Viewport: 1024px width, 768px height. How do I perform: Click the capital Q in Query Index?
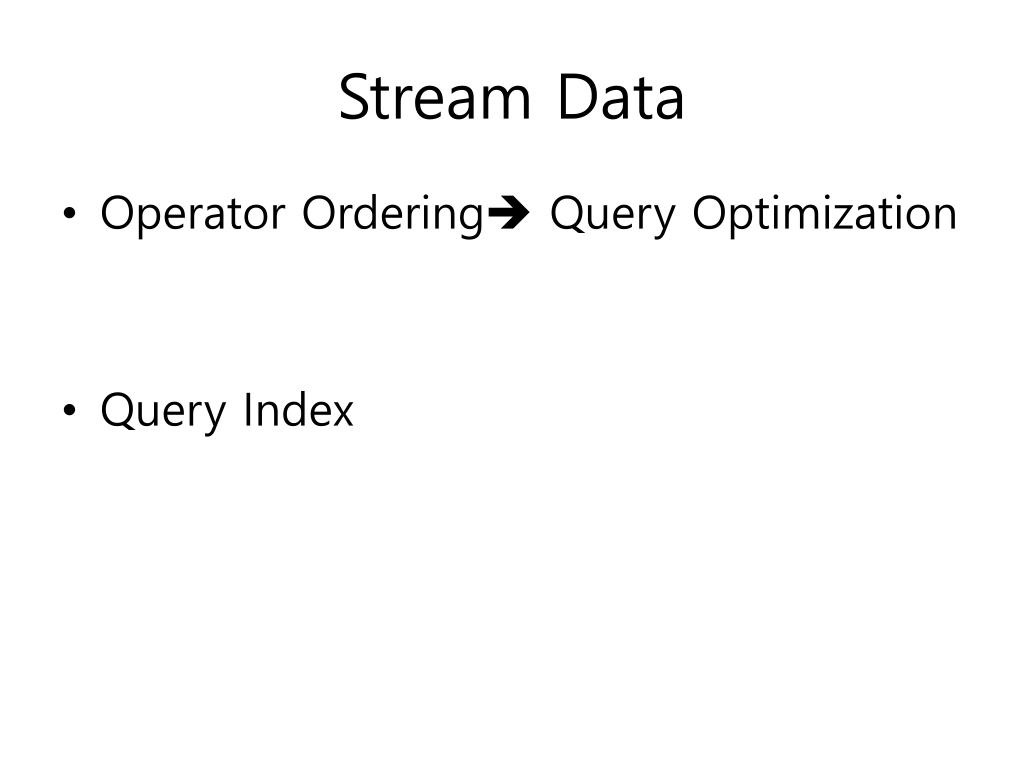tap(118, 411)
